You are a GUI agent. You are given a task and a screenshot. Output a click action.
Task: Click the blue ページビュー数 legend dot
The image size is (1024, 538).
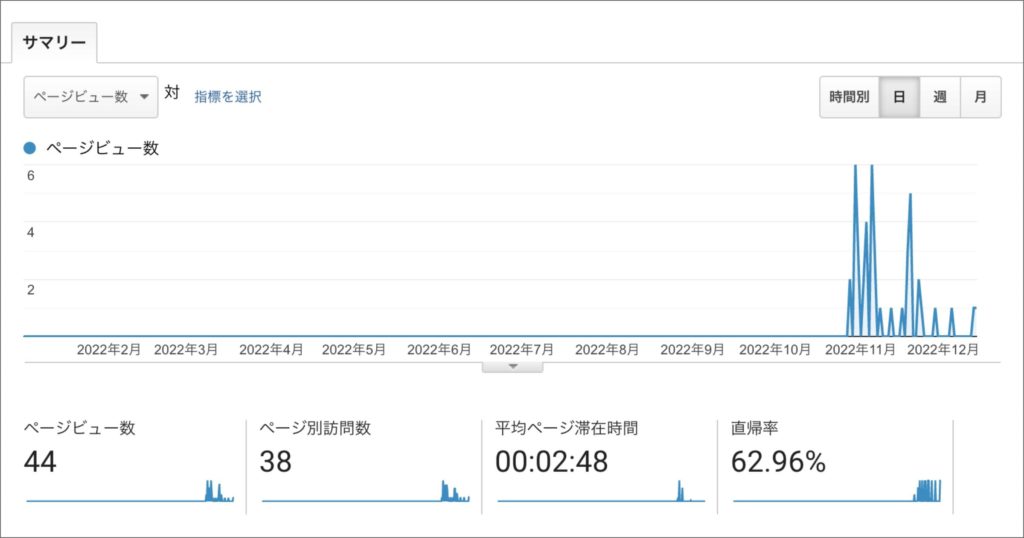point(30,148)
